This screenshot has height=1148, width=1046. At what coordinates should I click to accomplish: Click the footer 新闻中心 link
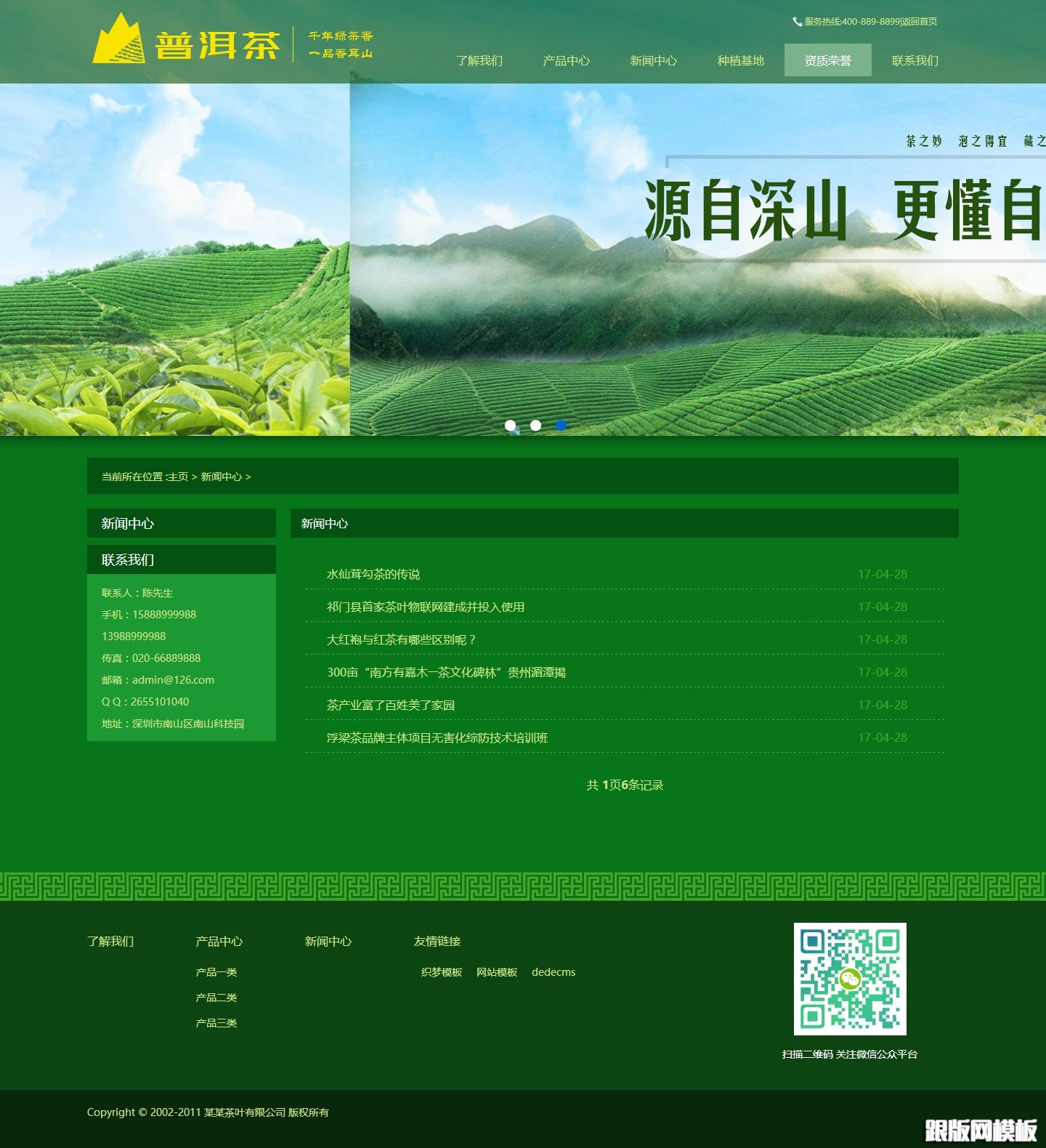(328, 941)
